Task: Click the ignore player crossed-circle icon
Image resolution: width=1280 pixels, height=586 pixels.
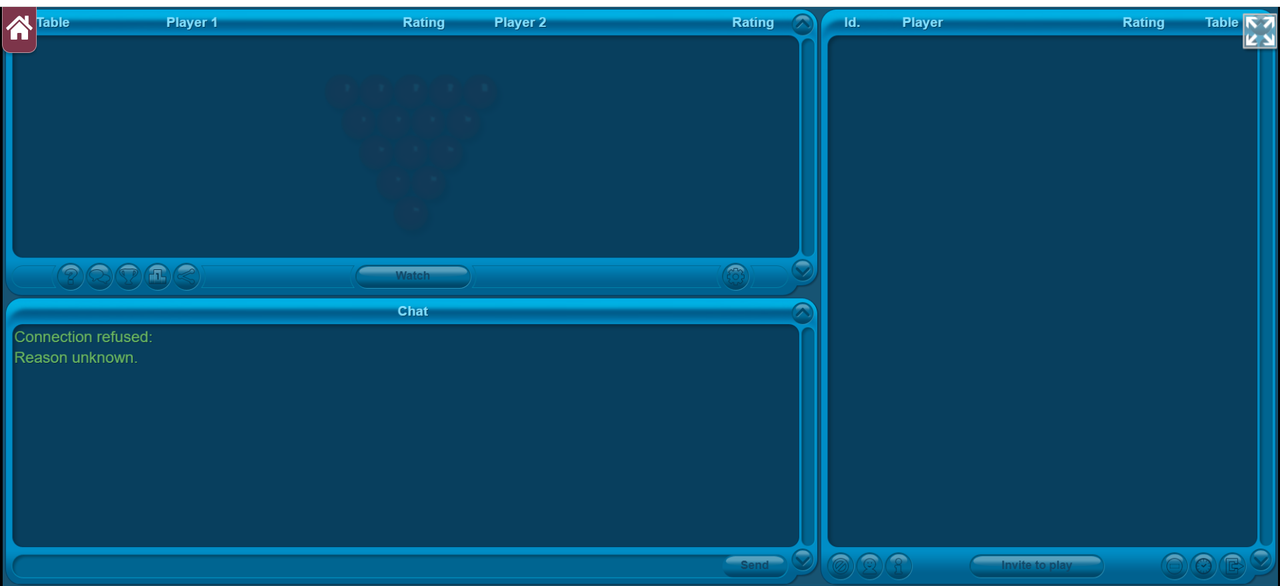Action: 841,566
